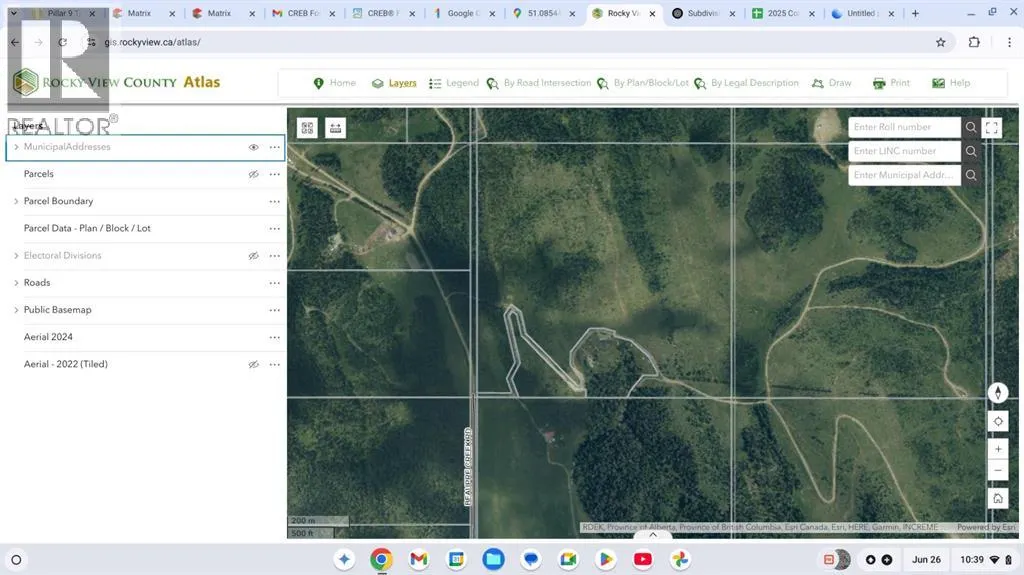Open the Legend panel
1024x575 pixels.
click(x=454, y=83)
